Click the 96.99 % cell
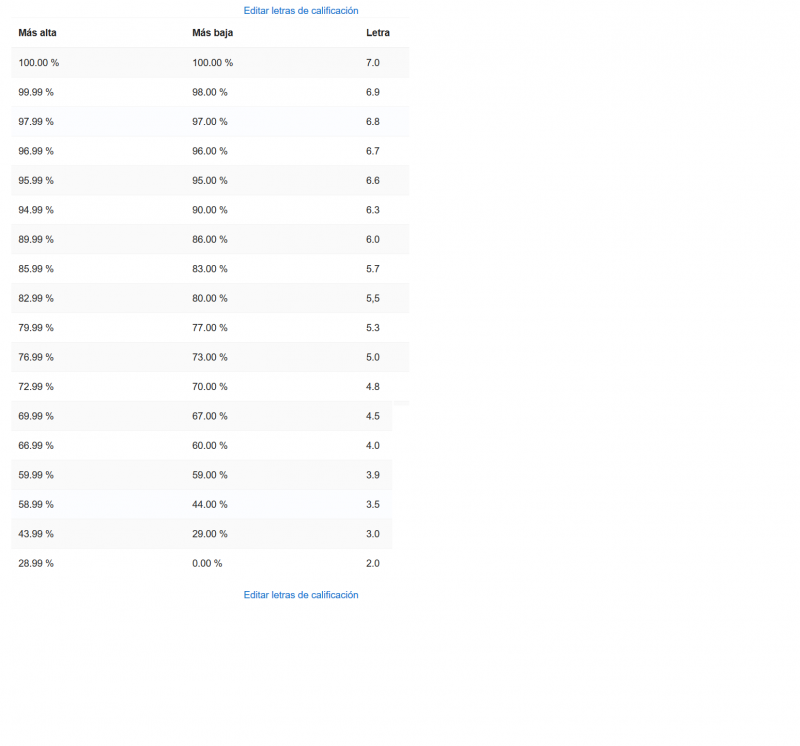The image size is (800, 746). pyautogui.click(x=36, y=151)
